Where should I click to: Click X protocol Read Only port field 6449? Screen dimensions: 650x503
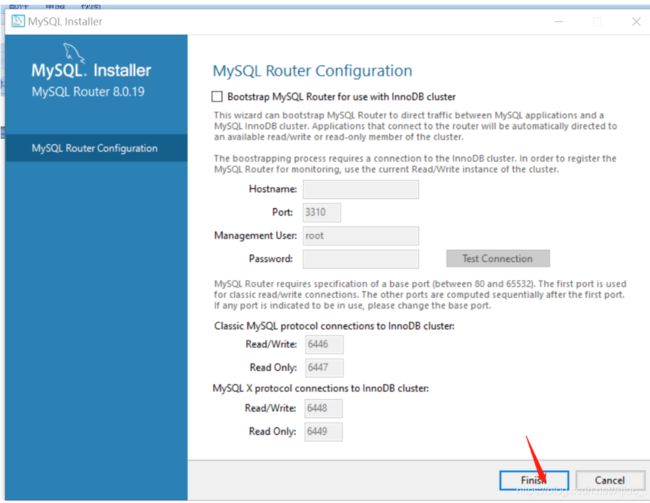(x=323, y=431)
